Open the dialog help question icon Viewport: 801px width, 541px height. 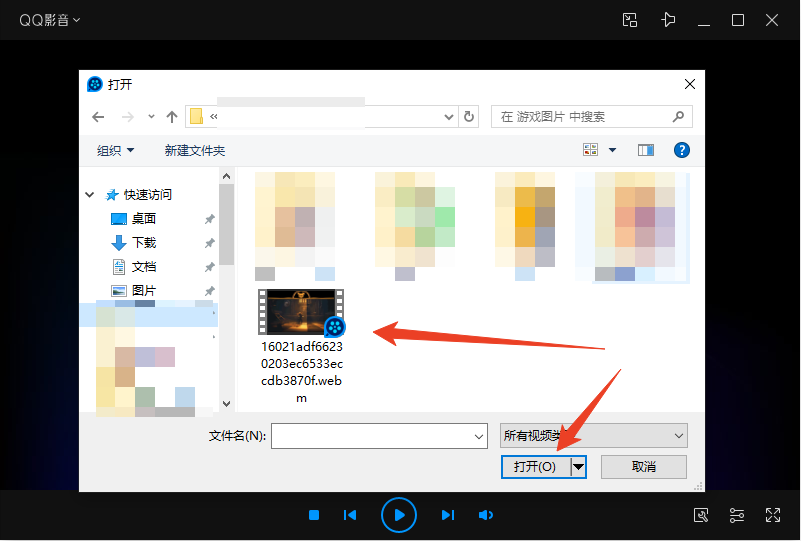(x=682, y=150)
